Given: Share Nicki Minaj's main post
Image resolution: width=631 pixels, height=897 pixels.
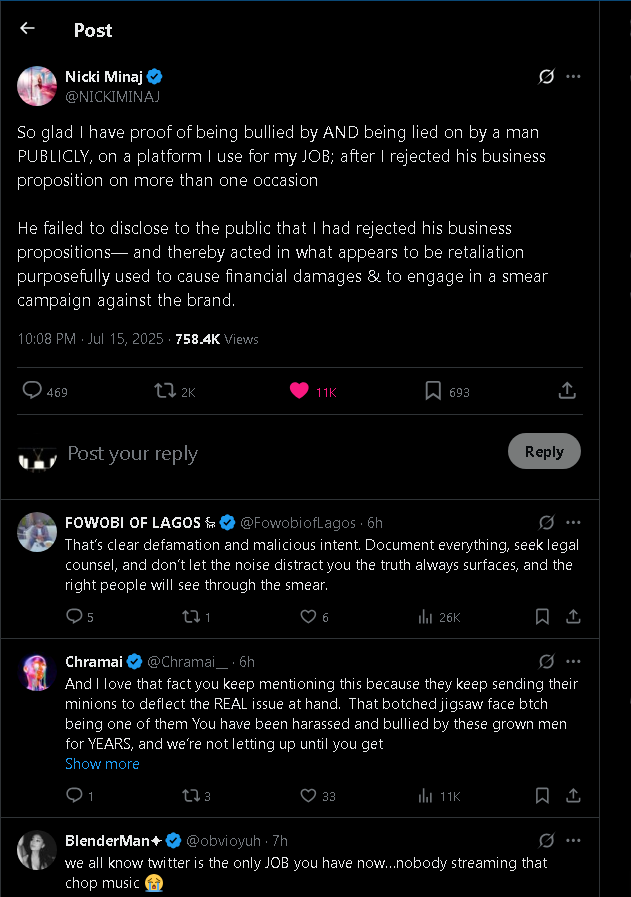Looking at the screenshot, I should 567,391.
